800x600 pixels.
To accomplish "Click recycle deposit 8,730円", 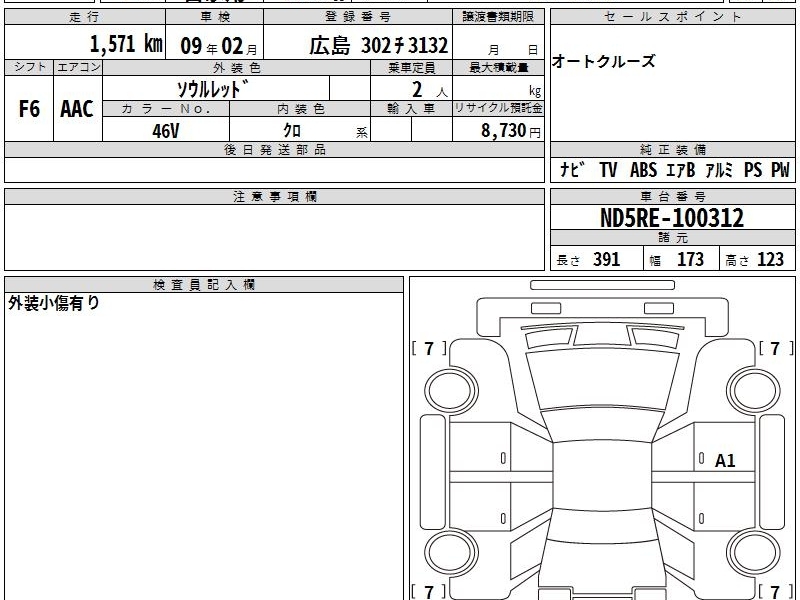I will tap(511, 131).
